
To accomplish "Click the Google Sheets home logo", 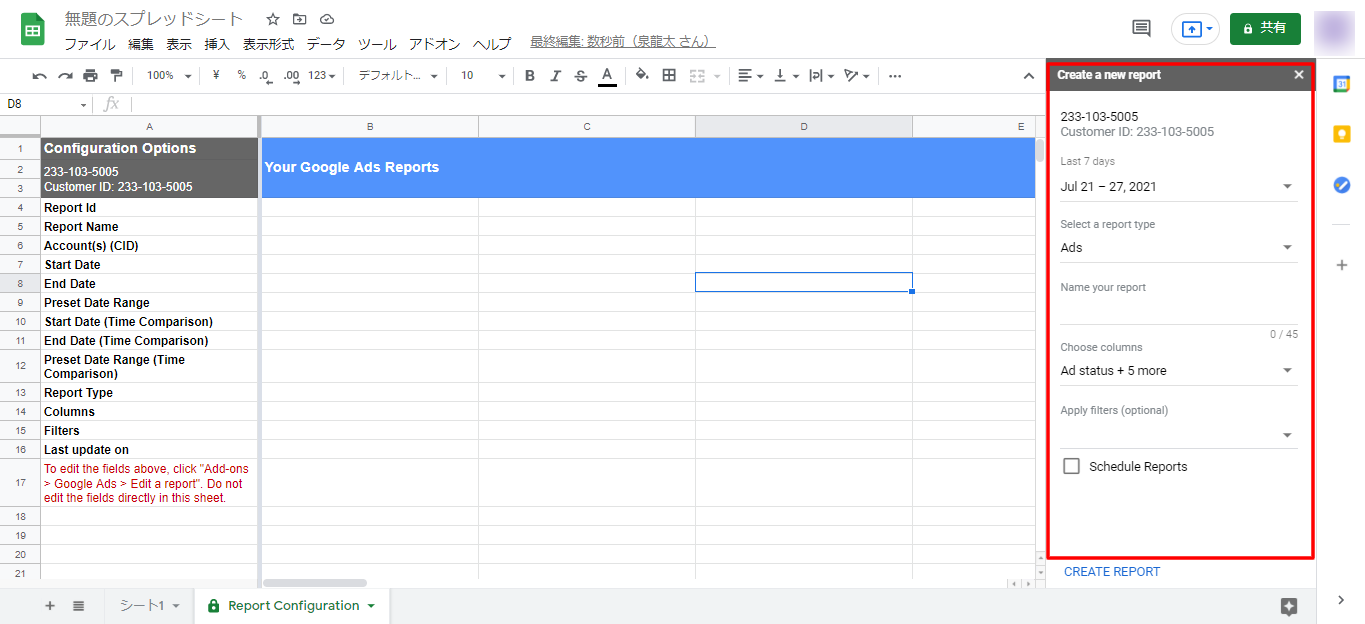I will pyautogui.click(x=33, y=29).
